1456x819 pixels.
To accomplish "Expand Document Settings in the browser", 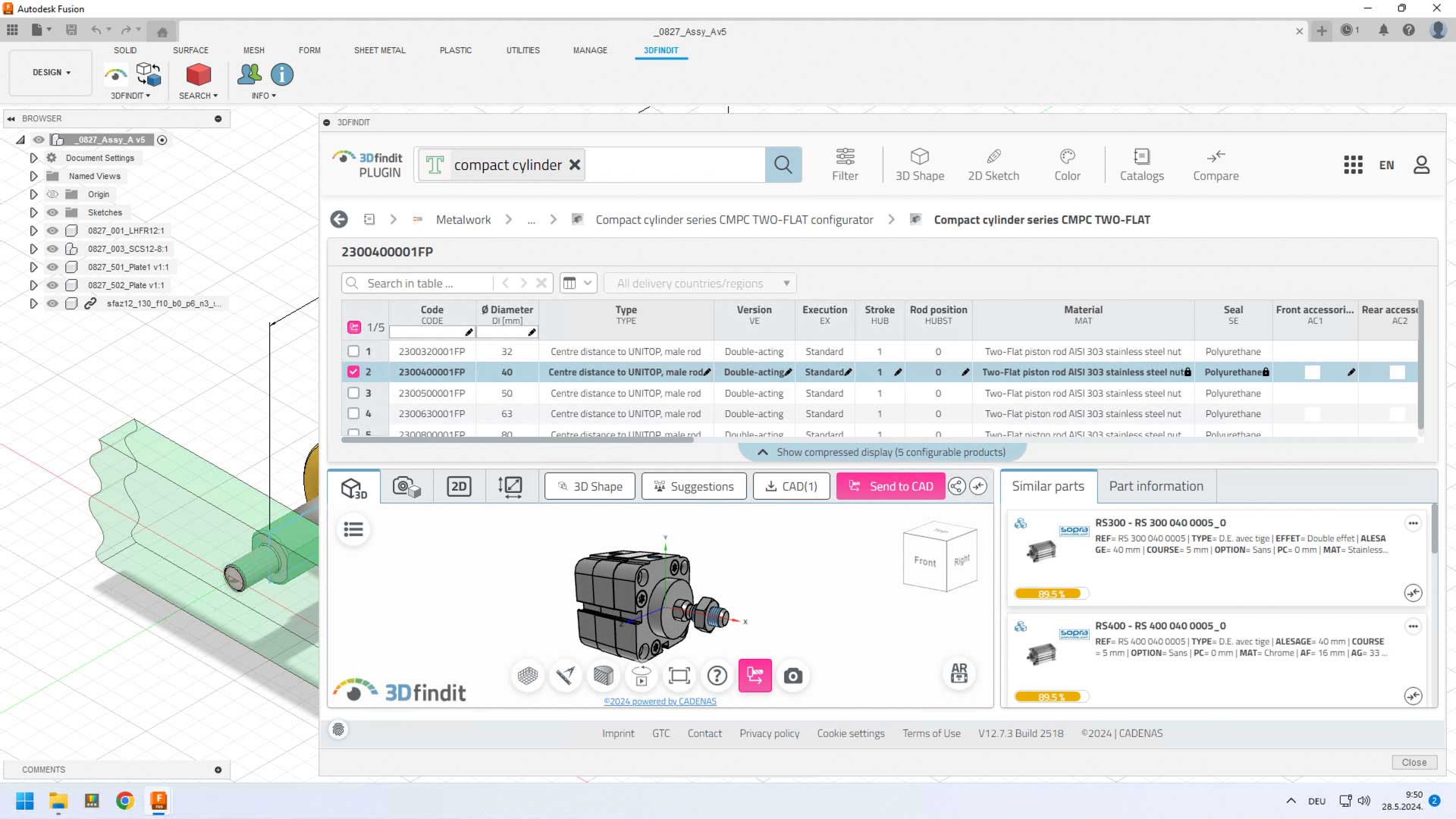I will 33,158.
